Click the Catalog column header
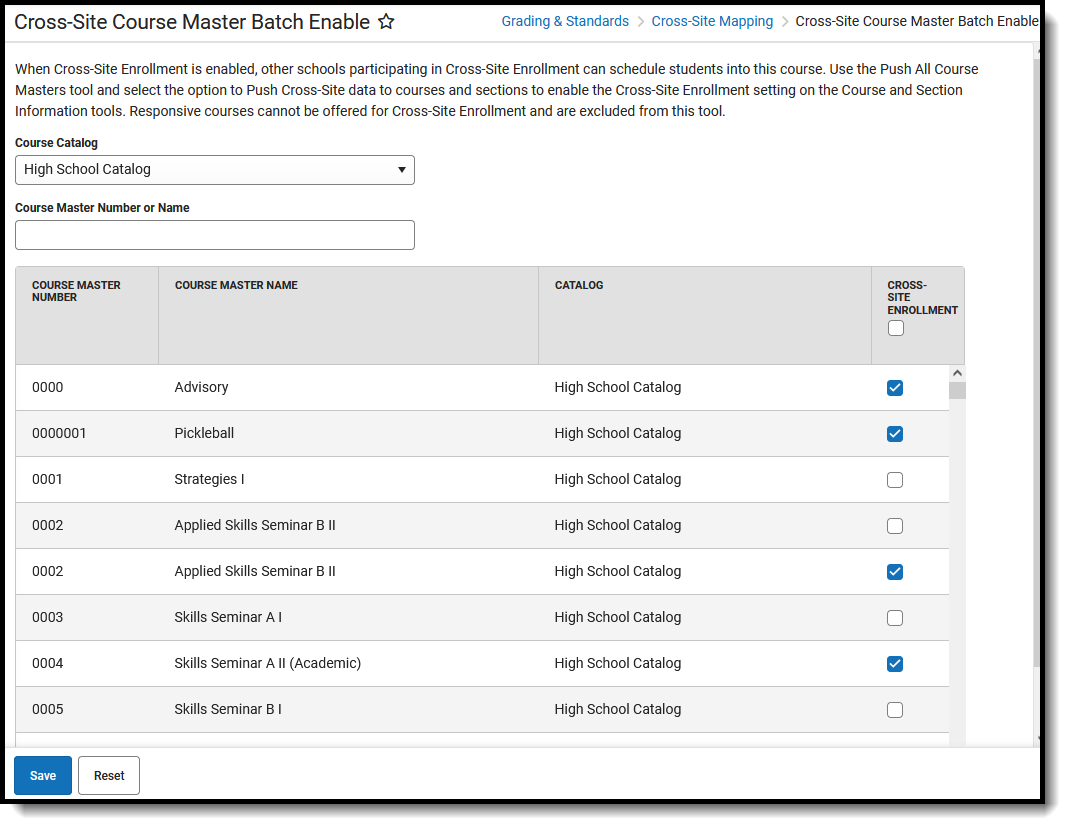 (579, 285)
